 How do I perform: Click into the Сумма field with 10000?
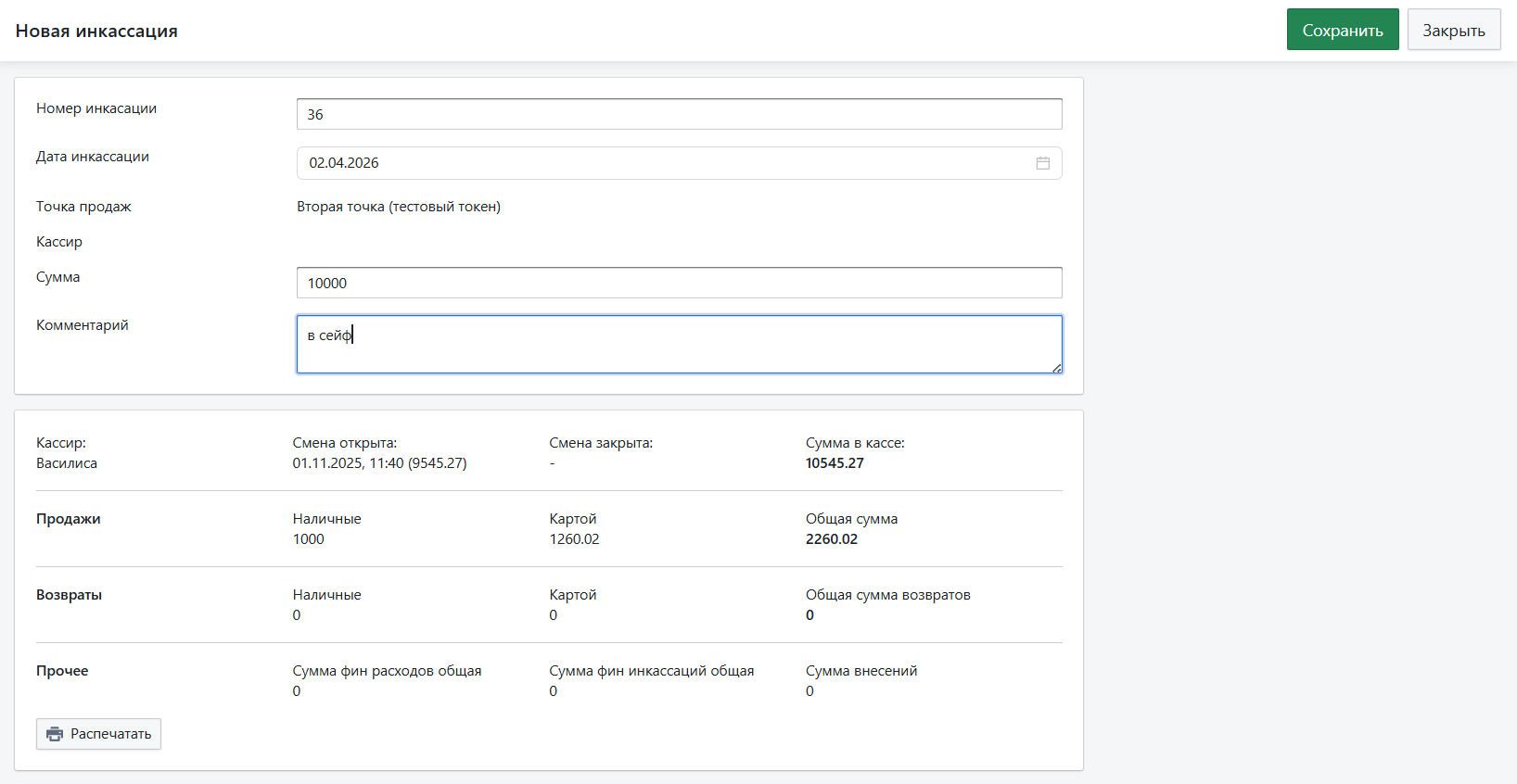coord(679,283)
